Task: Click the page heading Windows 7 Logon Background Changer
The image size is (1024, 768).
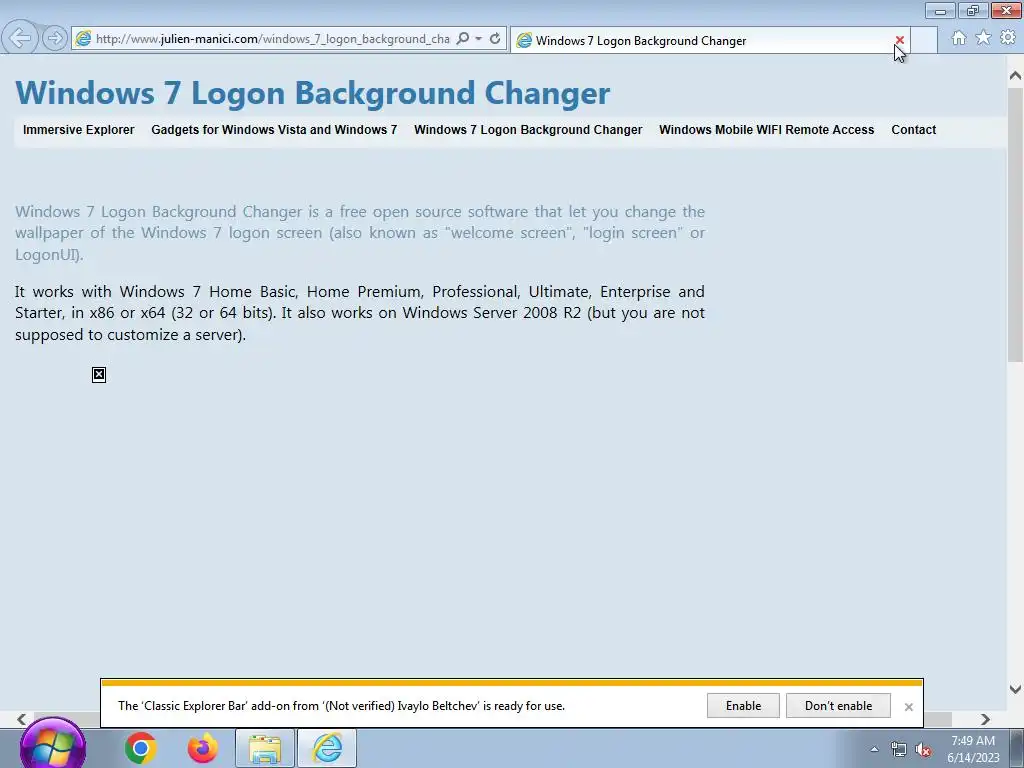Action: tap(313, 93)
